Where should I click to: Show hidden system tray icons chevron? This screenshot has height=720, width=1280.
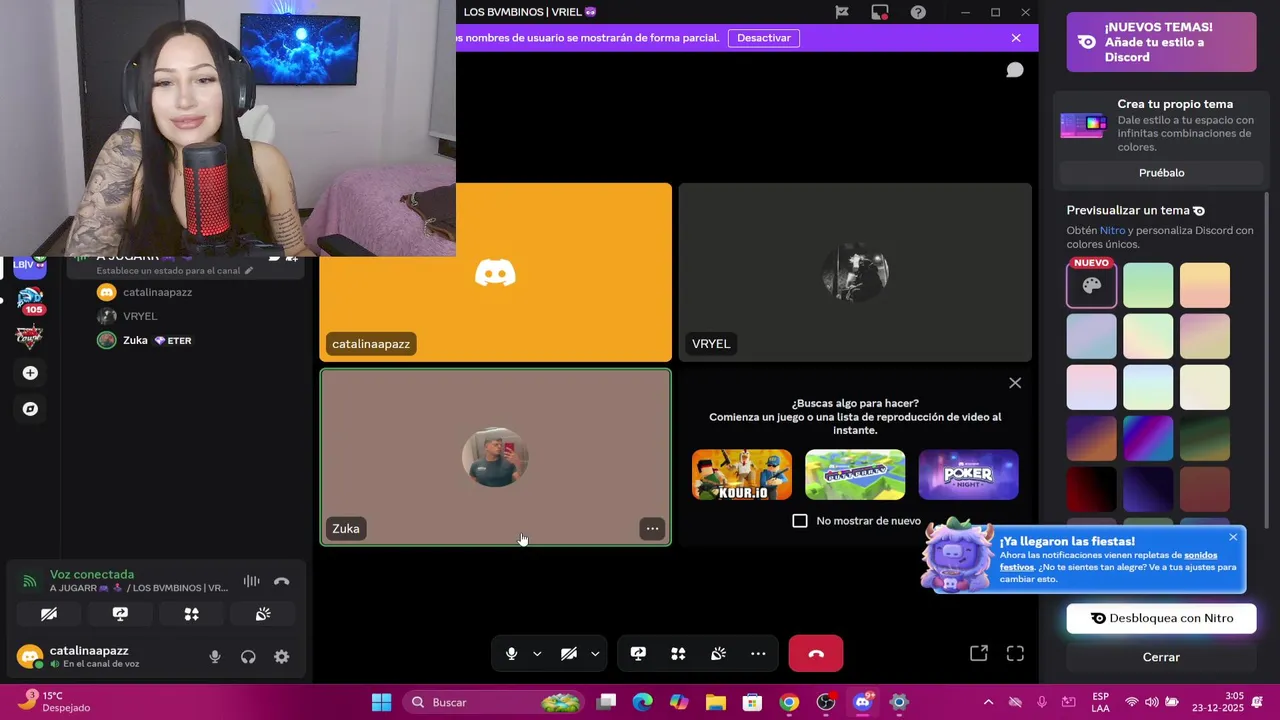coord(988,702)
